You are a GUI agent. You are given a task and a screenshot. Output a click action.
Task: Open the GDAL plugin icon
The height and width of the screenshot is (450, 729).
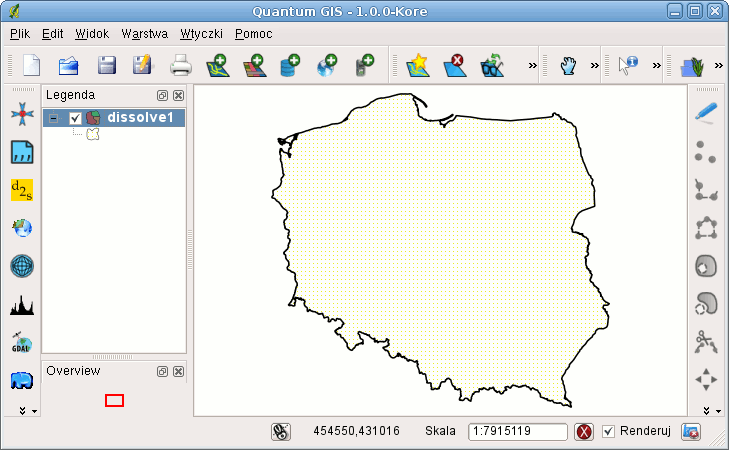[x=21, y=342]
